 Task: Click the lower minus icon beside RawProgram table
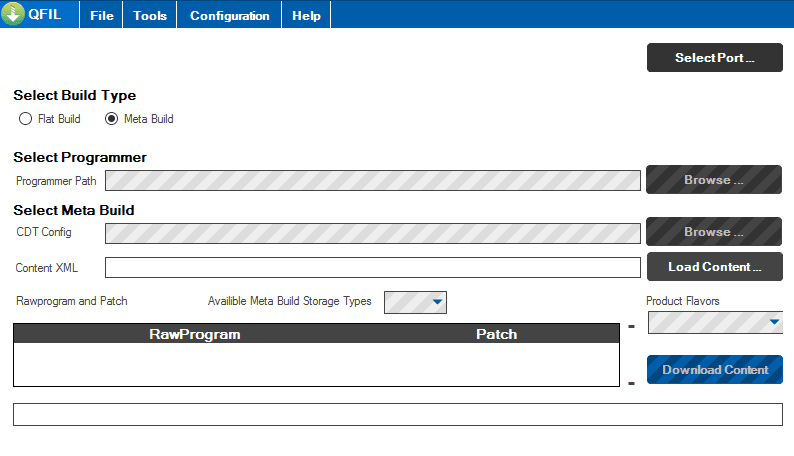point(631,384)
